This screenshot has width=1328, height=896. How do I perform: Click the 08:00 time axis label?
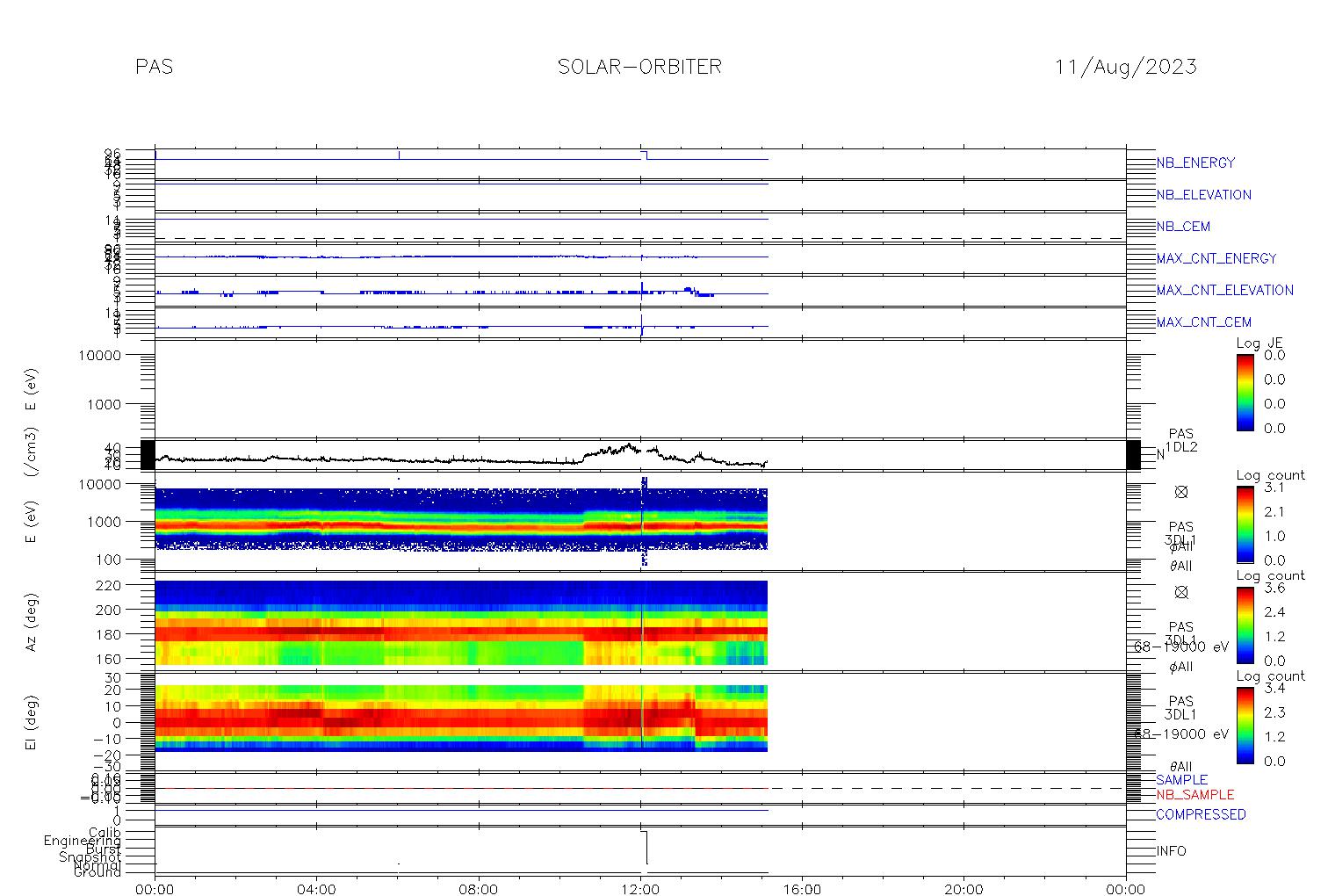click(479, 888)
